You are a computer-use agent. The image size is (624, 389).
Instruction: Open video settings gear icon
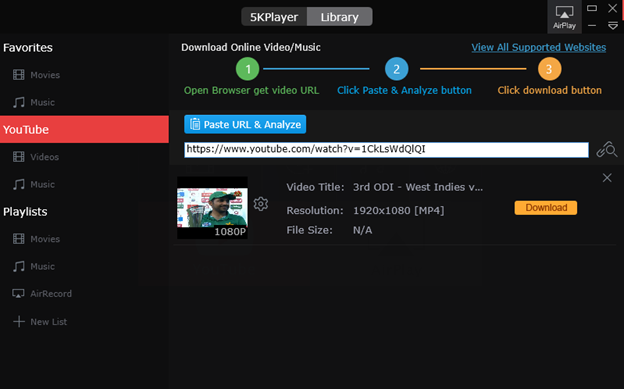261,204
